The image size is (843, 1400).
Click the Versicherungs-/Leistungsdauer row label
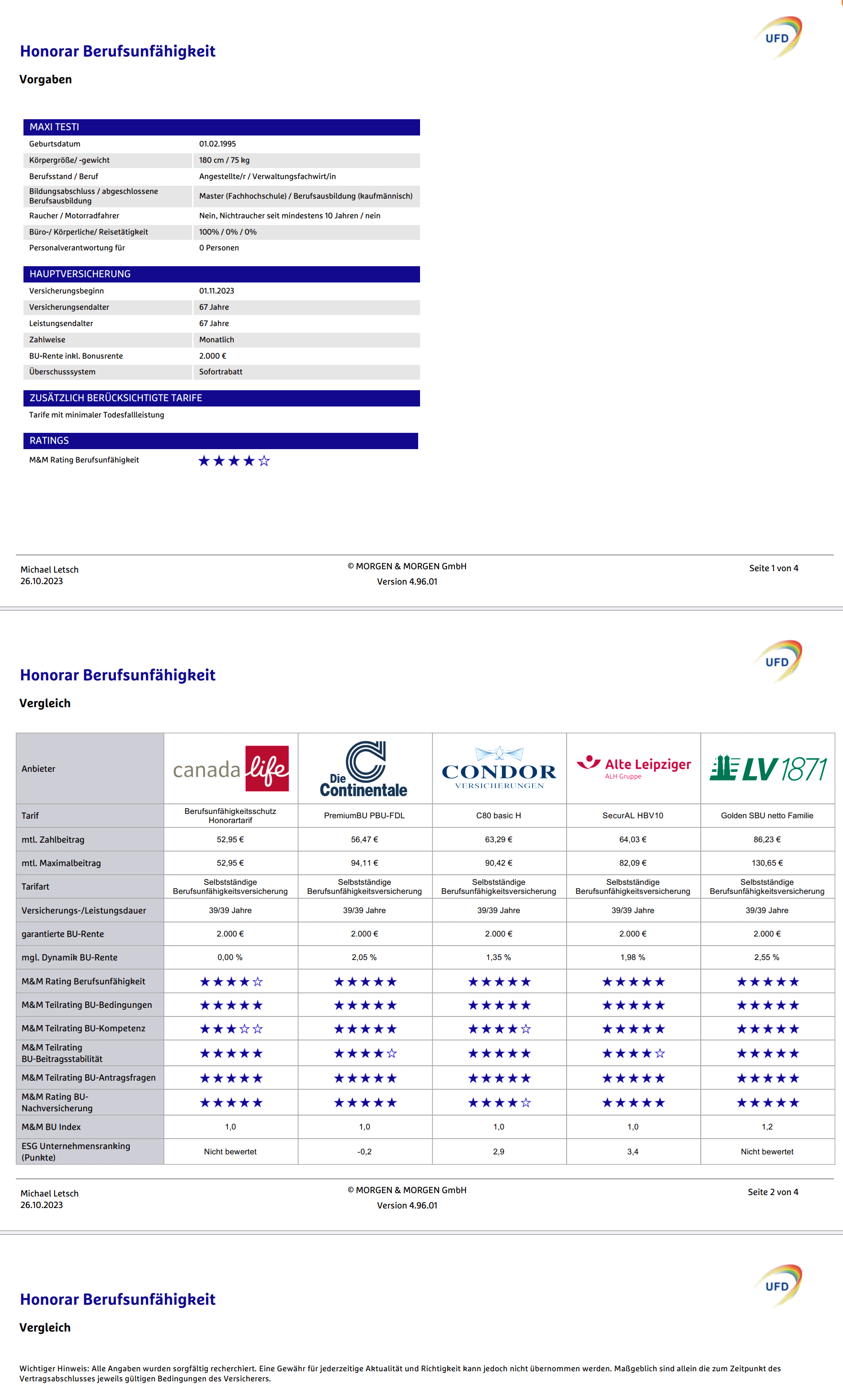[84, 911]
